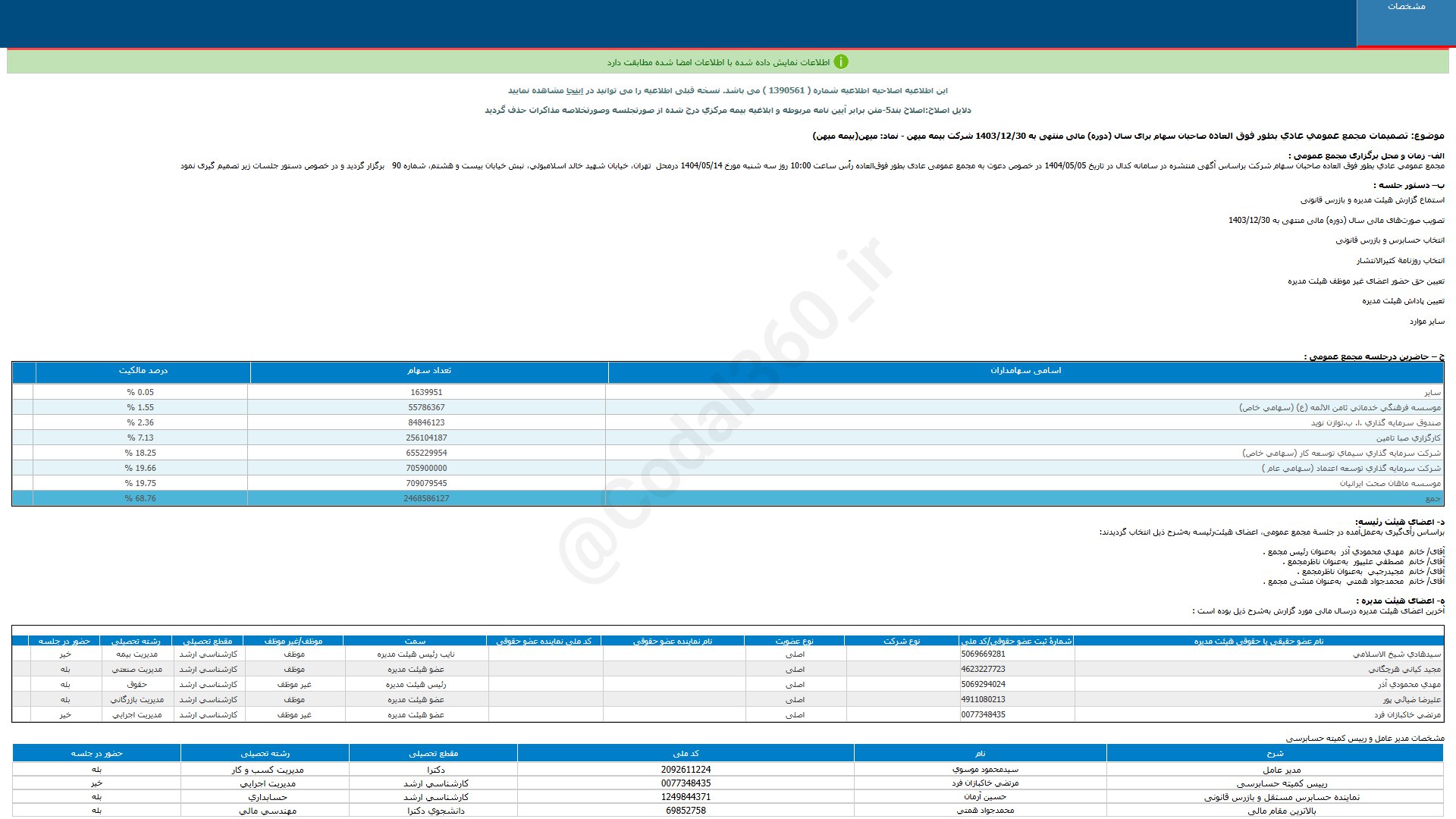This screenshot has height=819, width=1456.
Task: Select board member عليرضا ضيائي پور
Action: click(1412, 700)
